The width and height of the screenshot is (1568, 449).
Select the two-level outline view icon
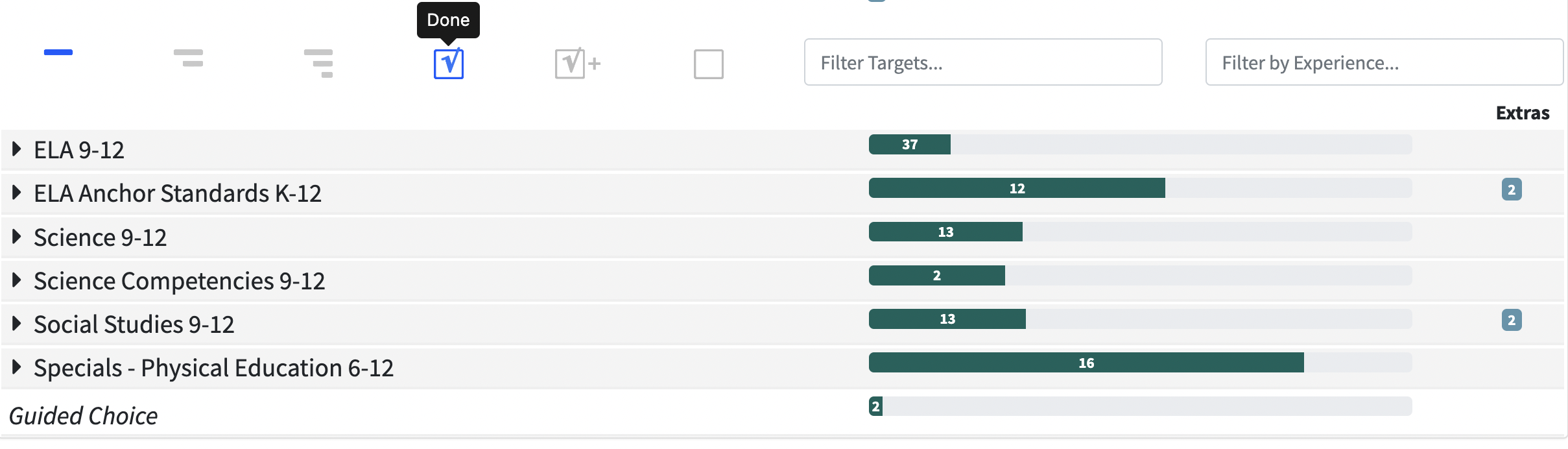[189, 58]
